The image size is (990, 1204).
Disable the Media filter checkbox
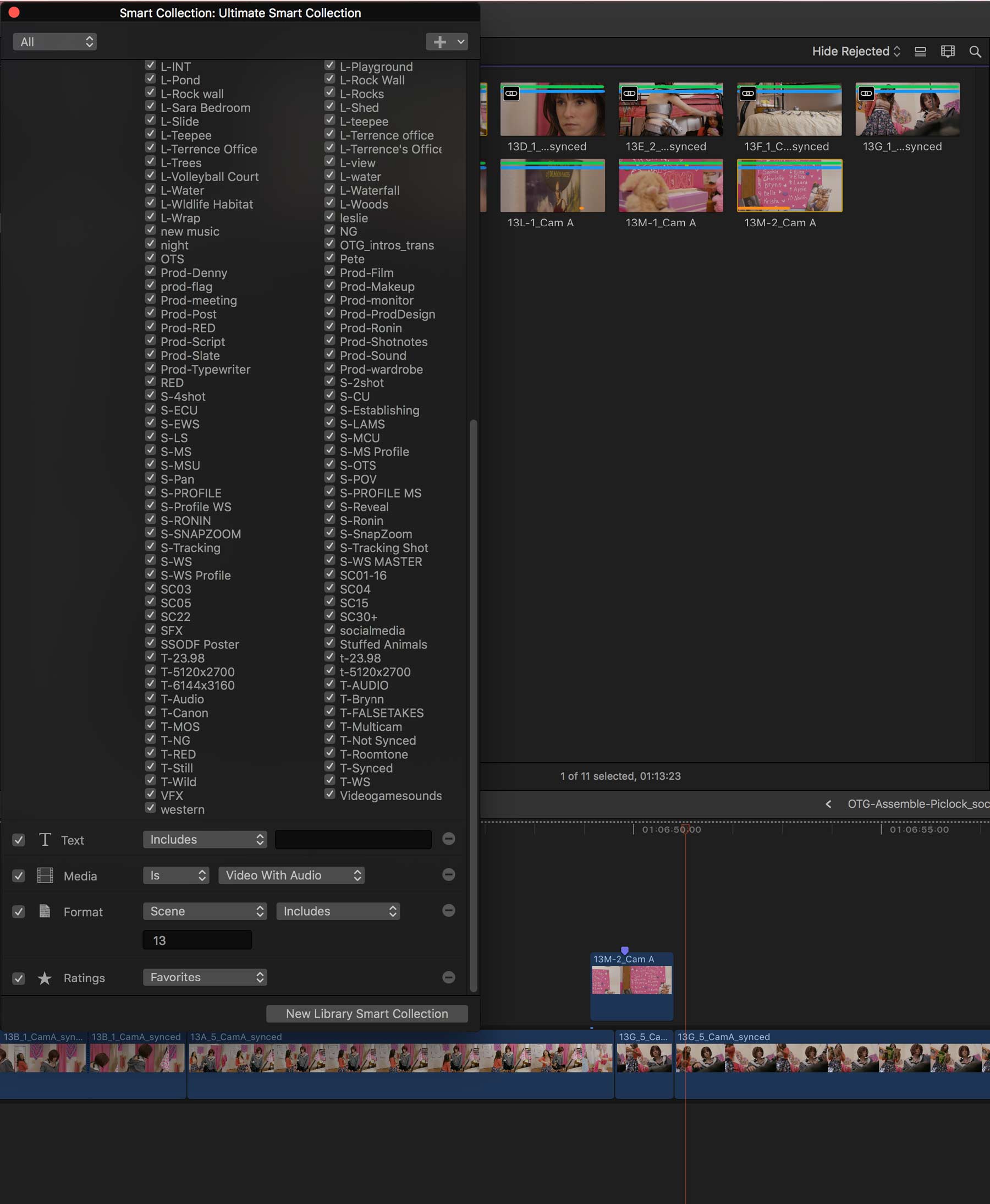[19, 875]
